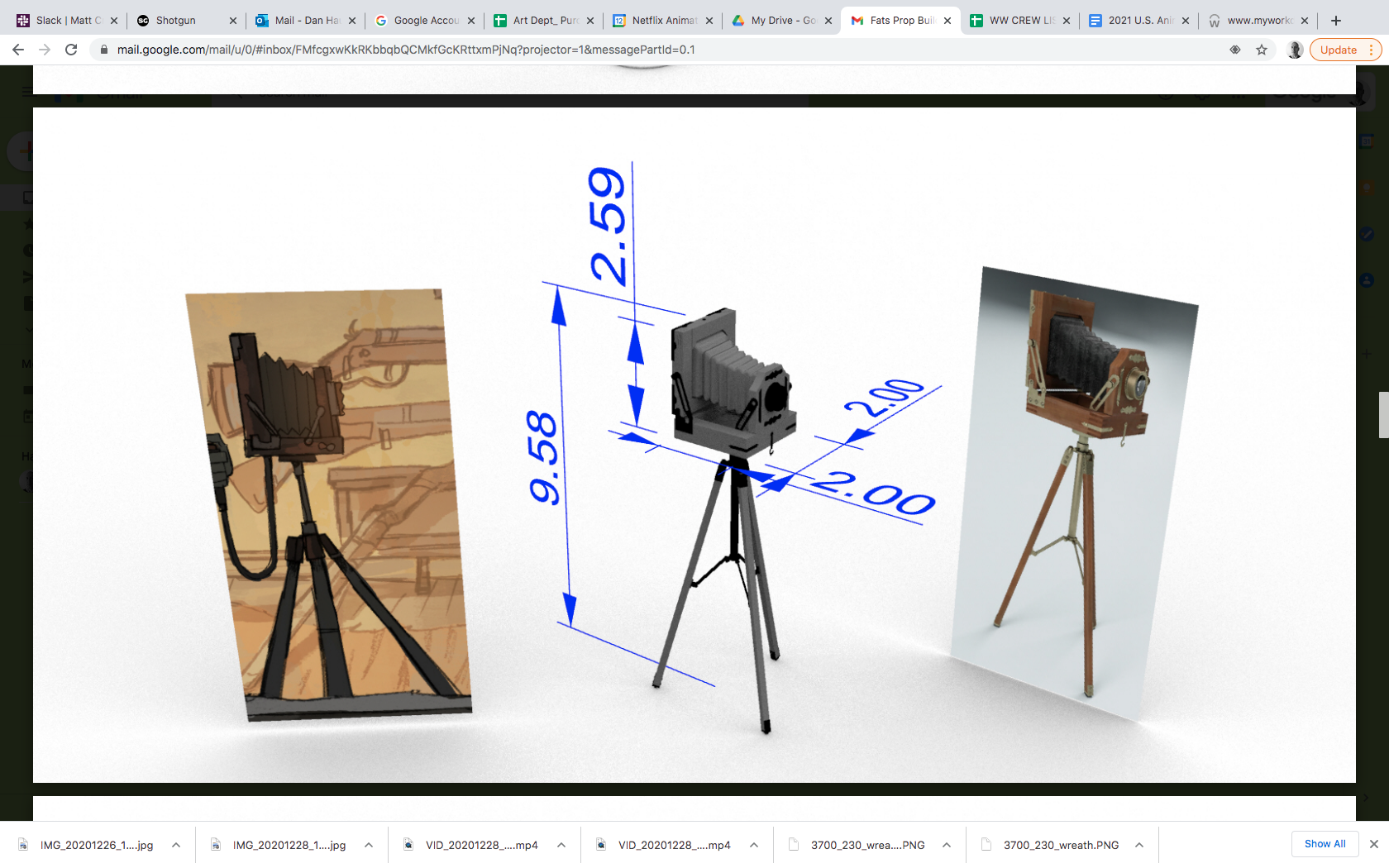Go back to previous page
The image size is (1389, 868).
click(18, 50)
